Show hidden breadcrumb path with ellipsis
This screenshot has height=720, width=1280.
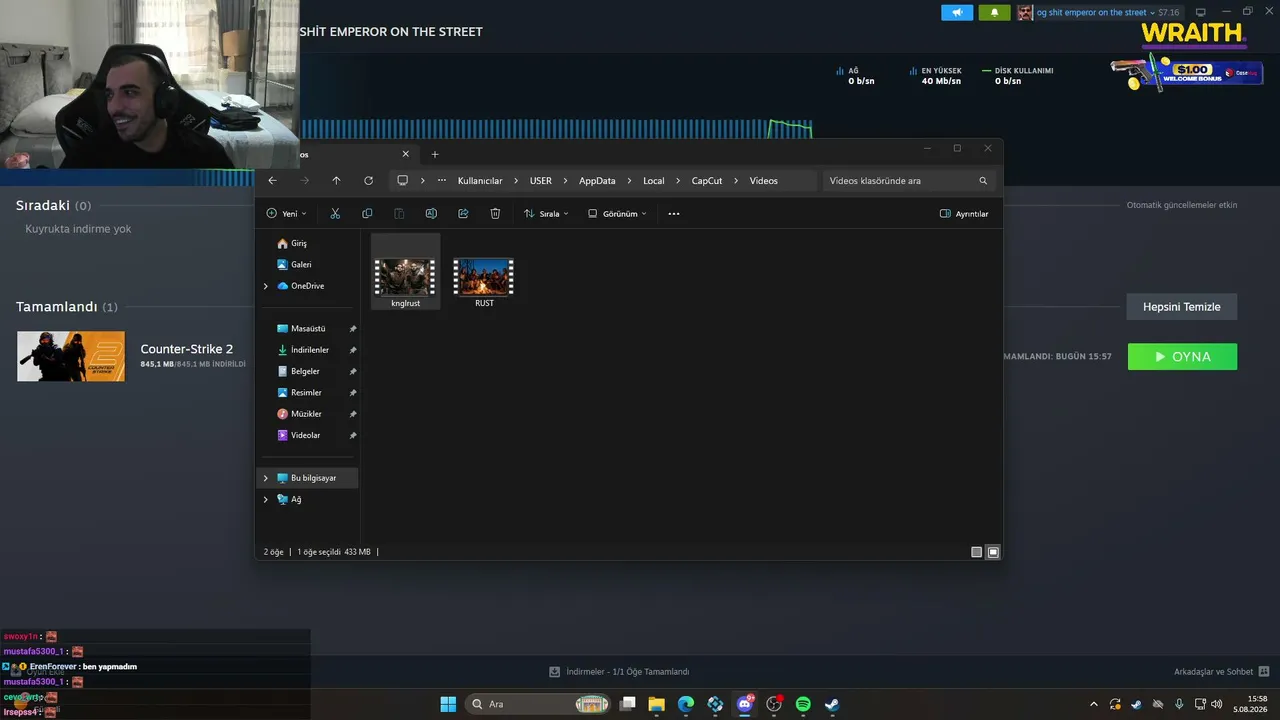(442, 181)
